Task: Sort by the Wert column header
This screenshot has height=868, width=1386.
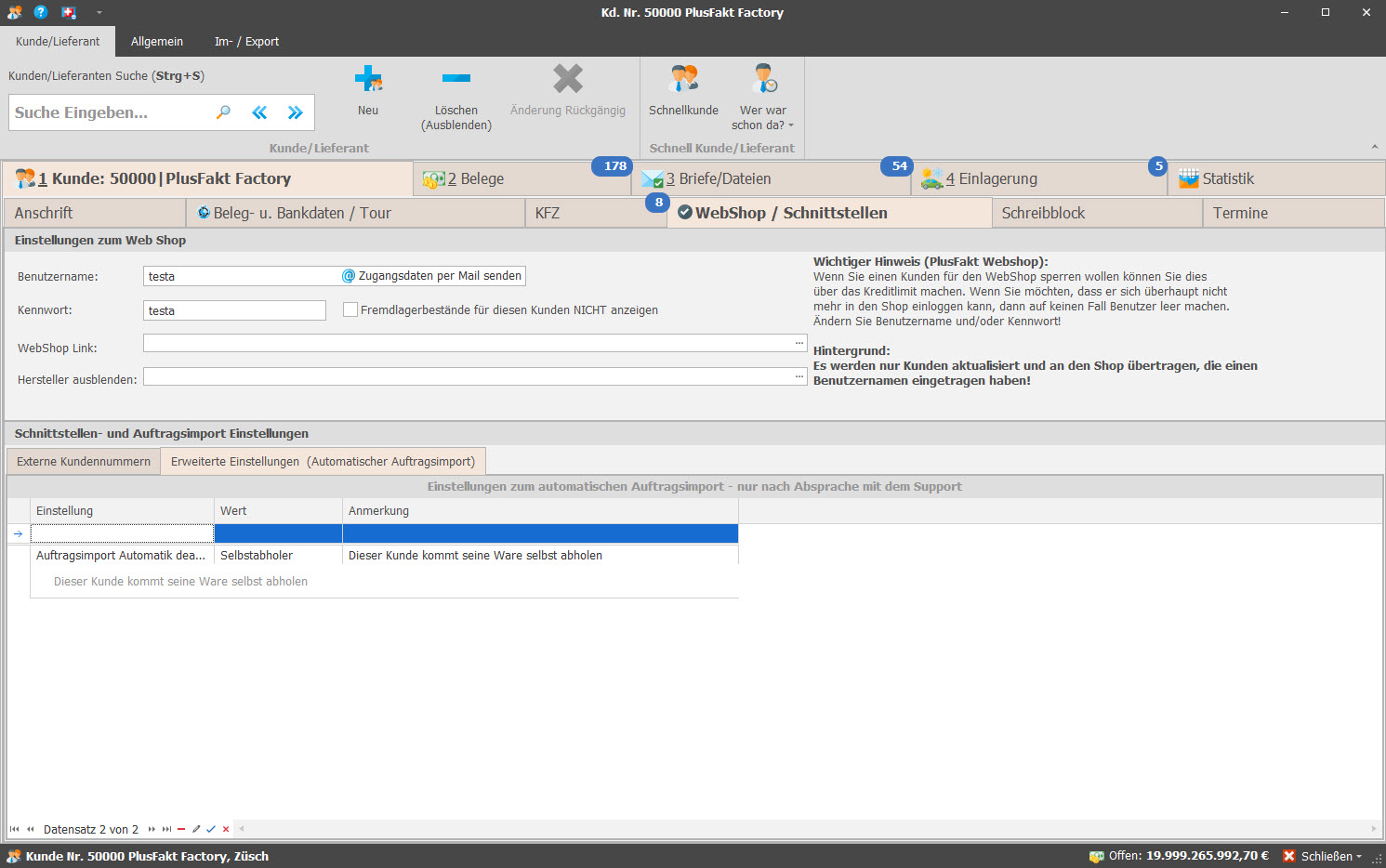Action: (278, 511)
